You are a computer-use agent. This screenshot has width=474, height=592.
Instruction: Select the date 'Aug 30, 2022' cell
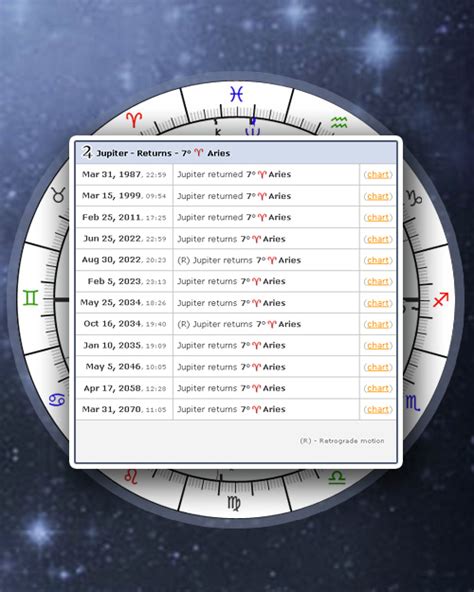pyautogui.click(x=124, y=260)
